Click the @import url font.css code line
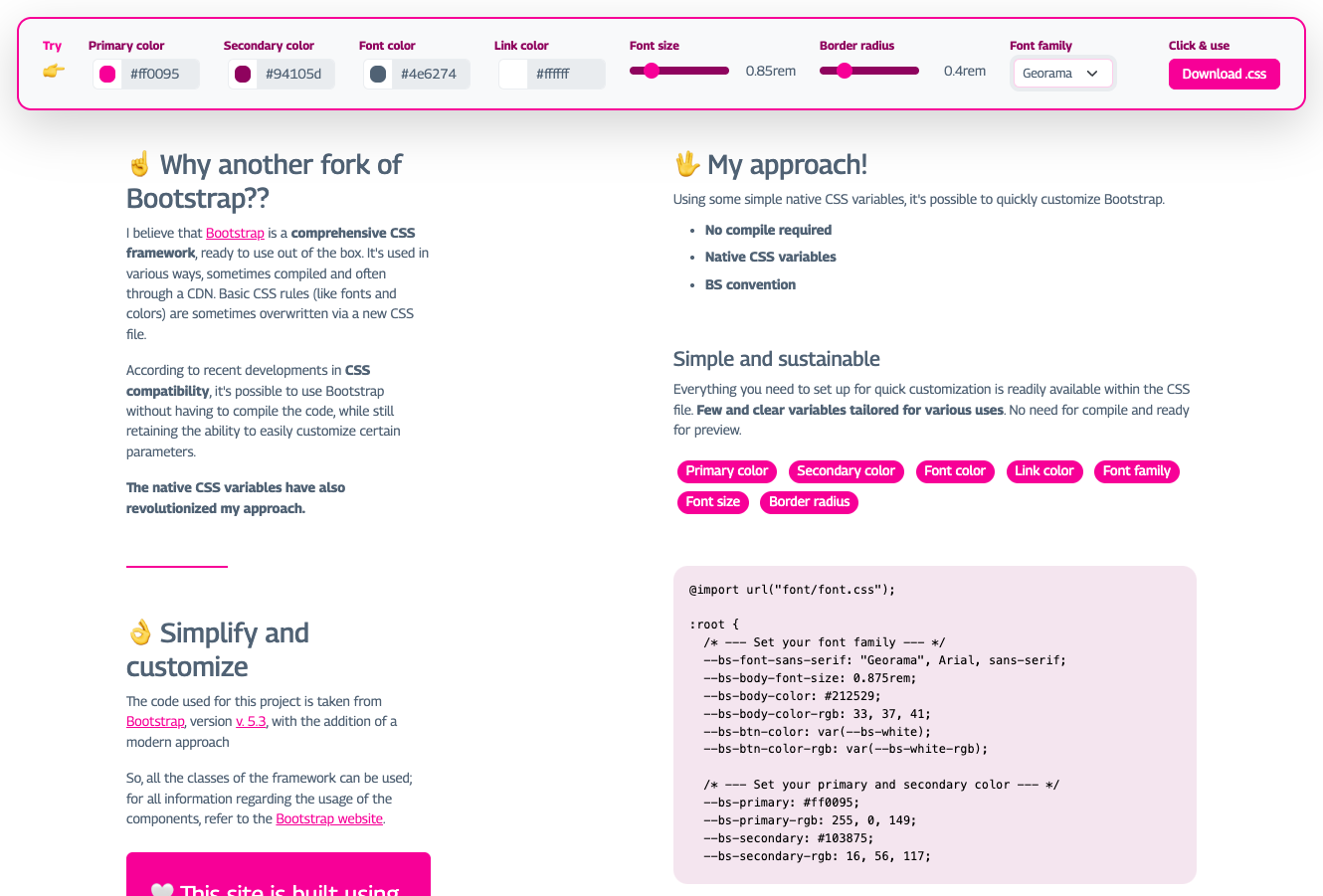Image resolution: width=1323 pixels, height=896 pixels. (x=793, y=590)
